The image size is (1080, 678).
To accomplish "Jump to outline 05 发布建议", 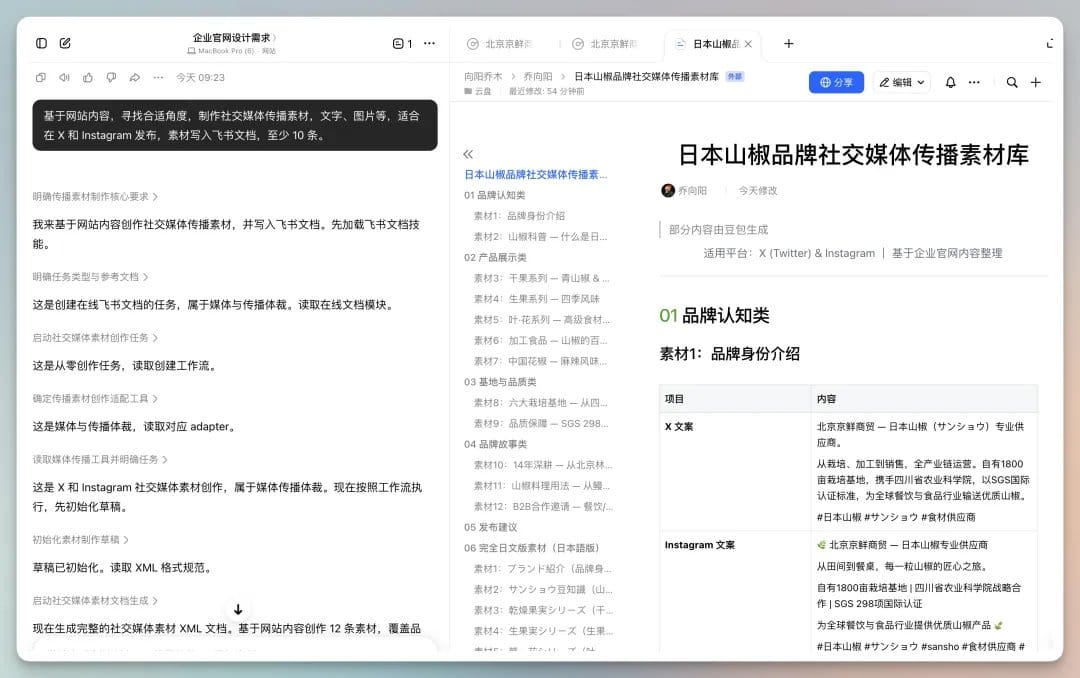I will tap(490, 528).
